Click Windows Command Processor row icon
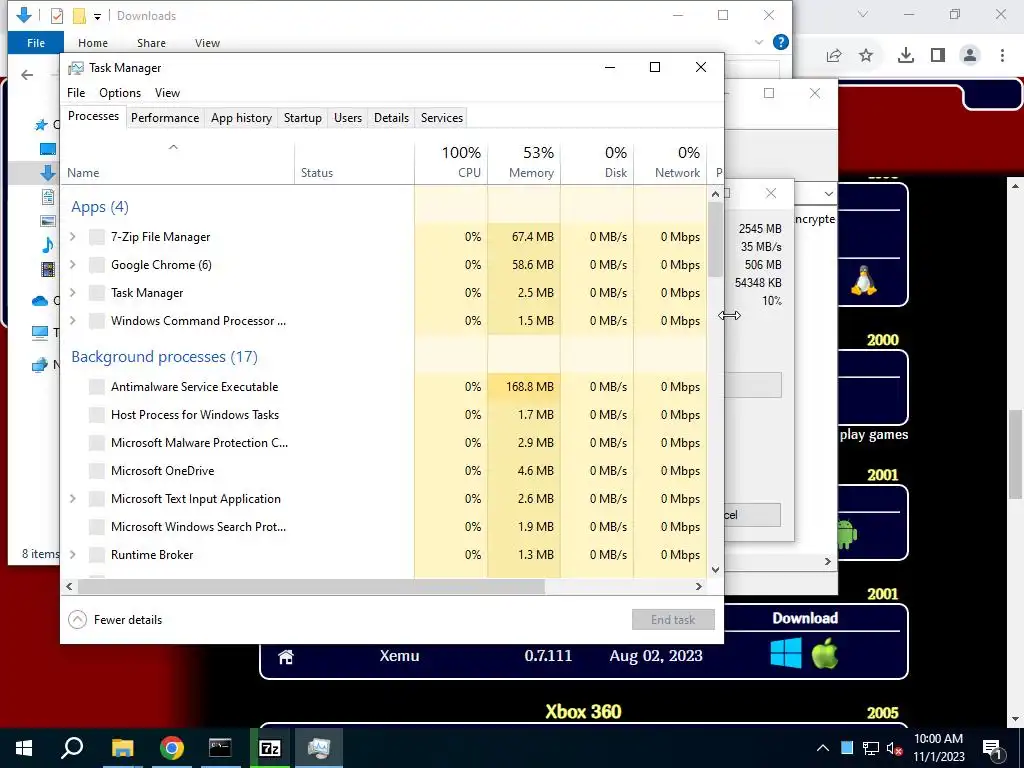Screen dimensions: 1024x768 point(97,321)
